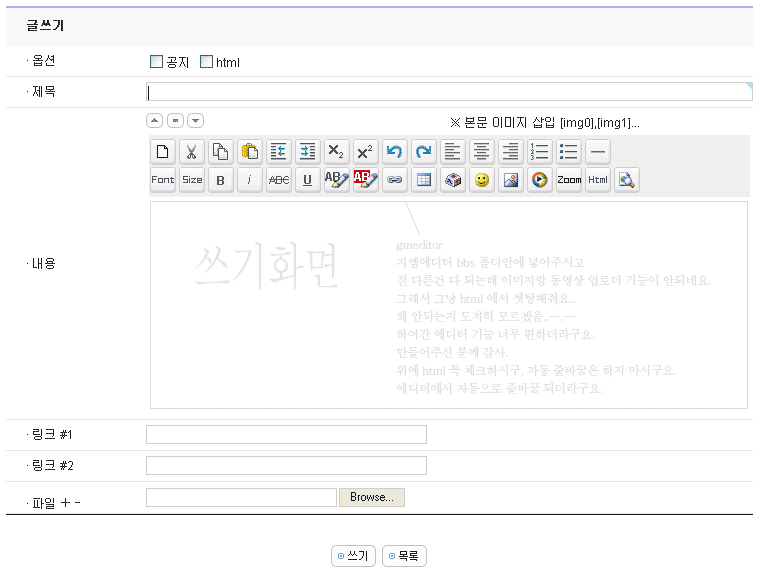
Task: Center align the text
Action: point(482,152)
